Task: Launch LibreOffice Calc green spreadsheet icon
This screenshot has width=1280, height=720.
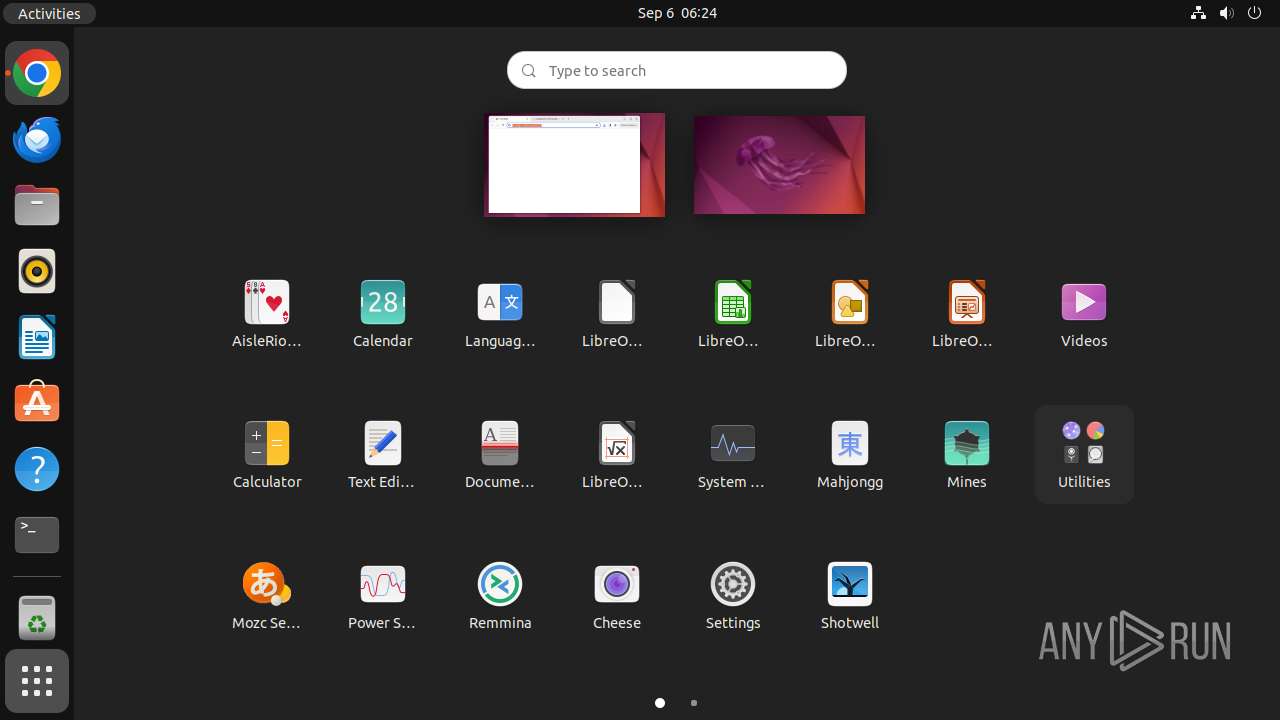Action: (733, 314)
